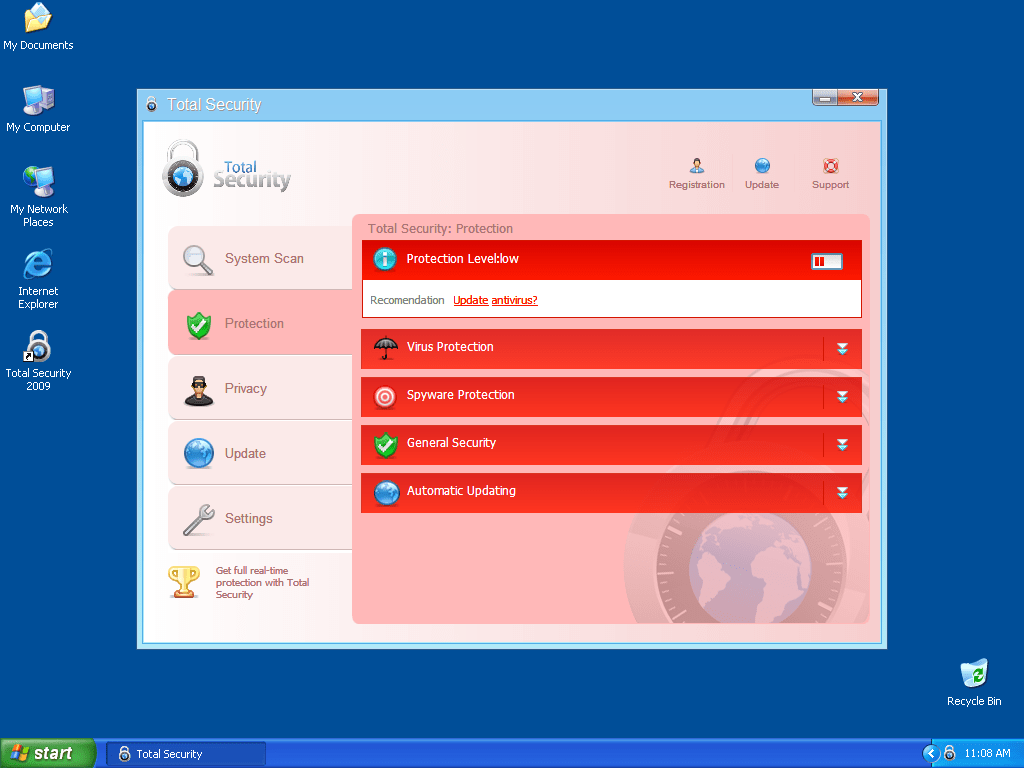Open the Windows Start menu
Screen dimensions: 1024x768
[47, 753]
